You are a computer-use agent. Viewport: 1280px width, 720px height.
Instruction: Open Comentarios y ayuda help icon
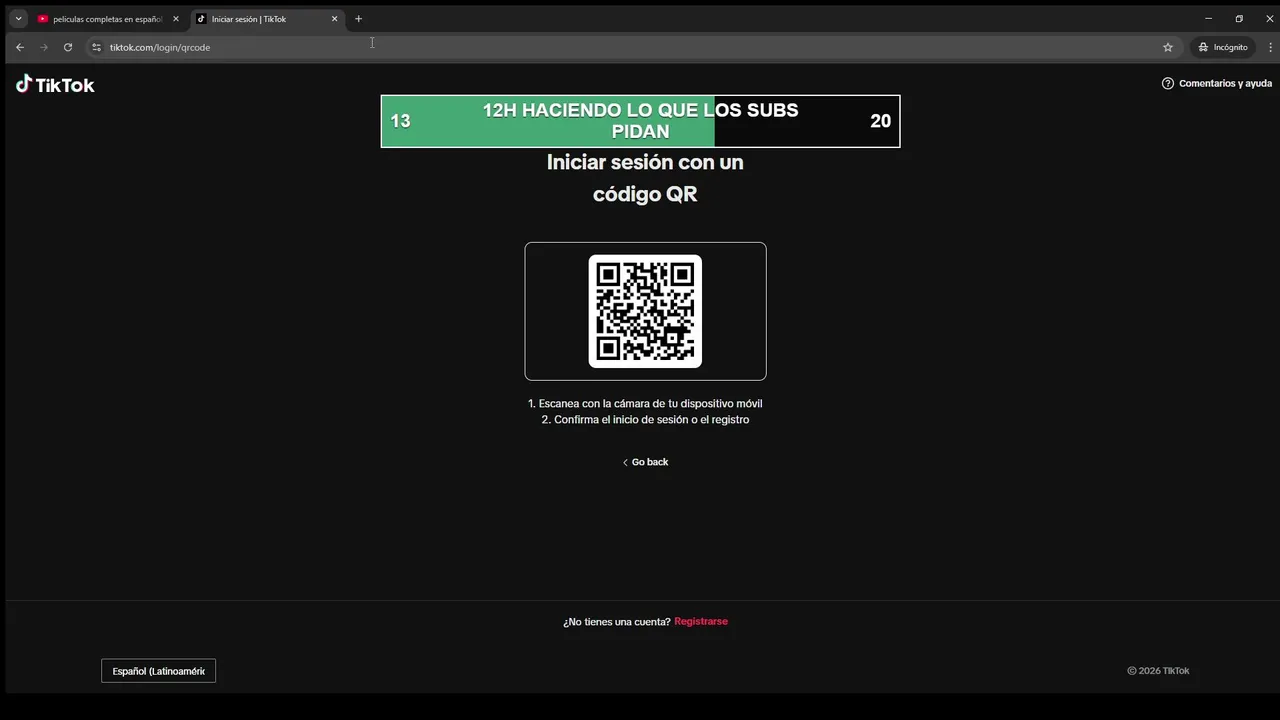click(1167, 84)
